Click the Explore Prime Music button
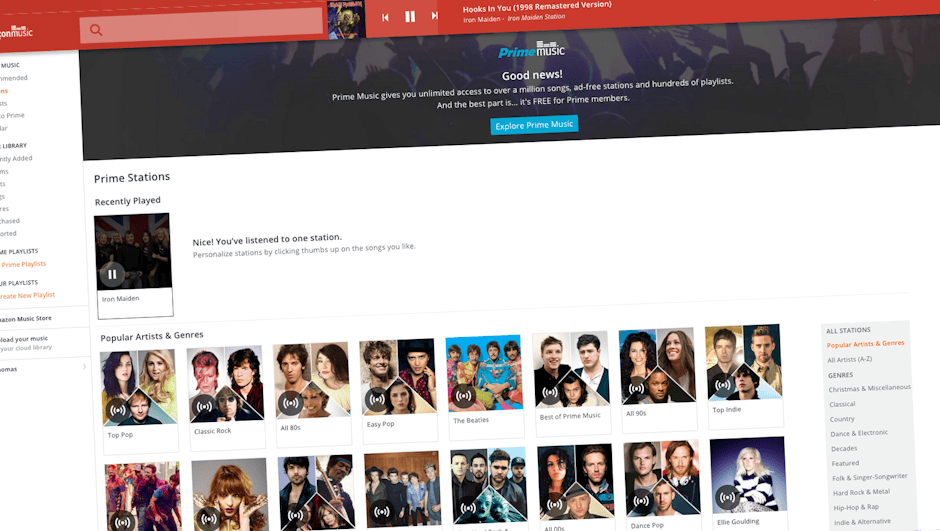940x531 pixels. [534, 125]
